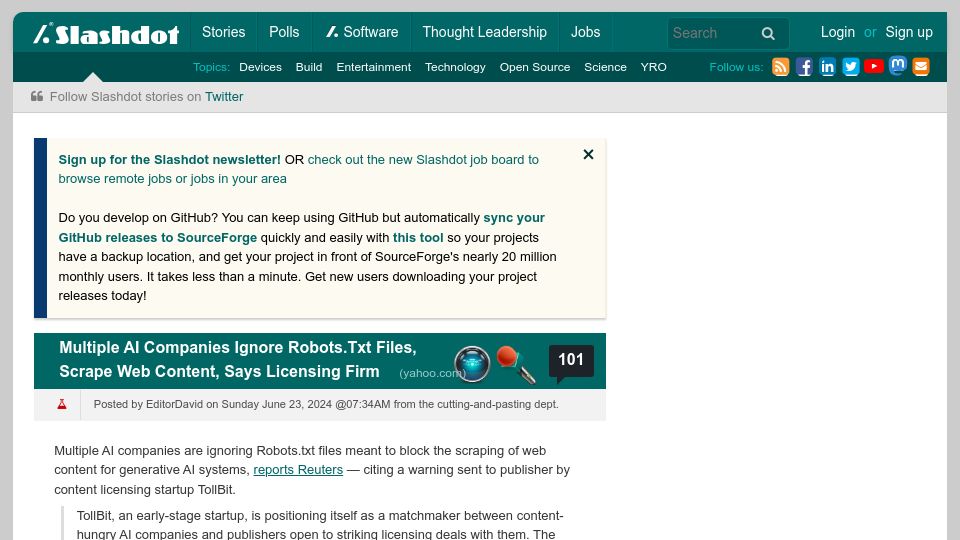Select the Science topic
The width and height of the screenshot is (960, 540).
point(605,67)
